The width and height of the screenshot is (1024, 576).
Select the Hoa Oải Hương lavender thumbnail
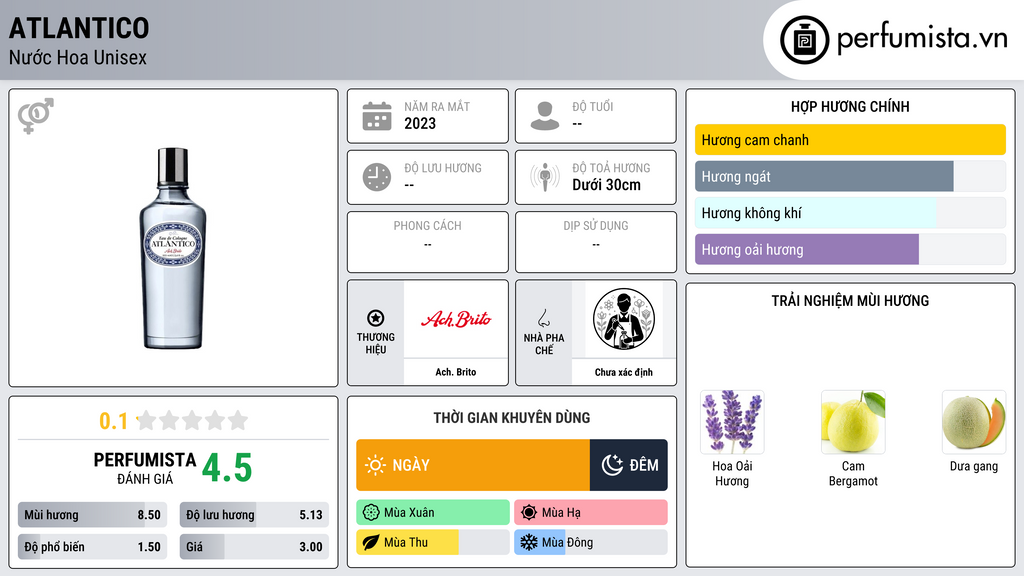tap(732, 422)
